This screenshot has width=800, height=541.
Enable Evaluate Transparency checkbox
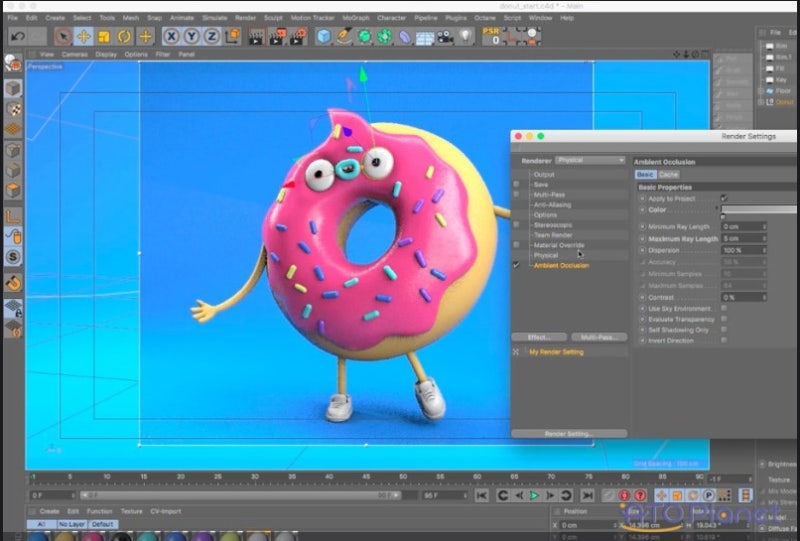point(724,319)
